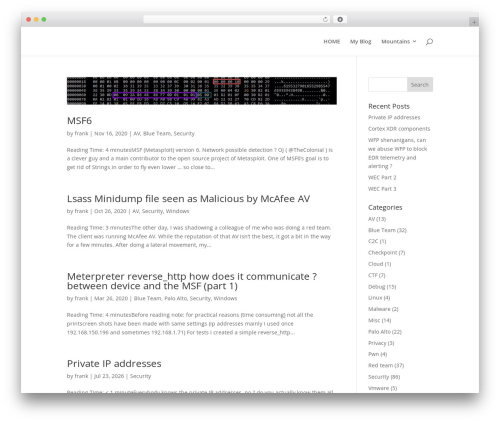Select AV category in sidebar
Image resolution: width=500 pixels, height=423 pixels.
pyautogui.click(x=371, y=219)
